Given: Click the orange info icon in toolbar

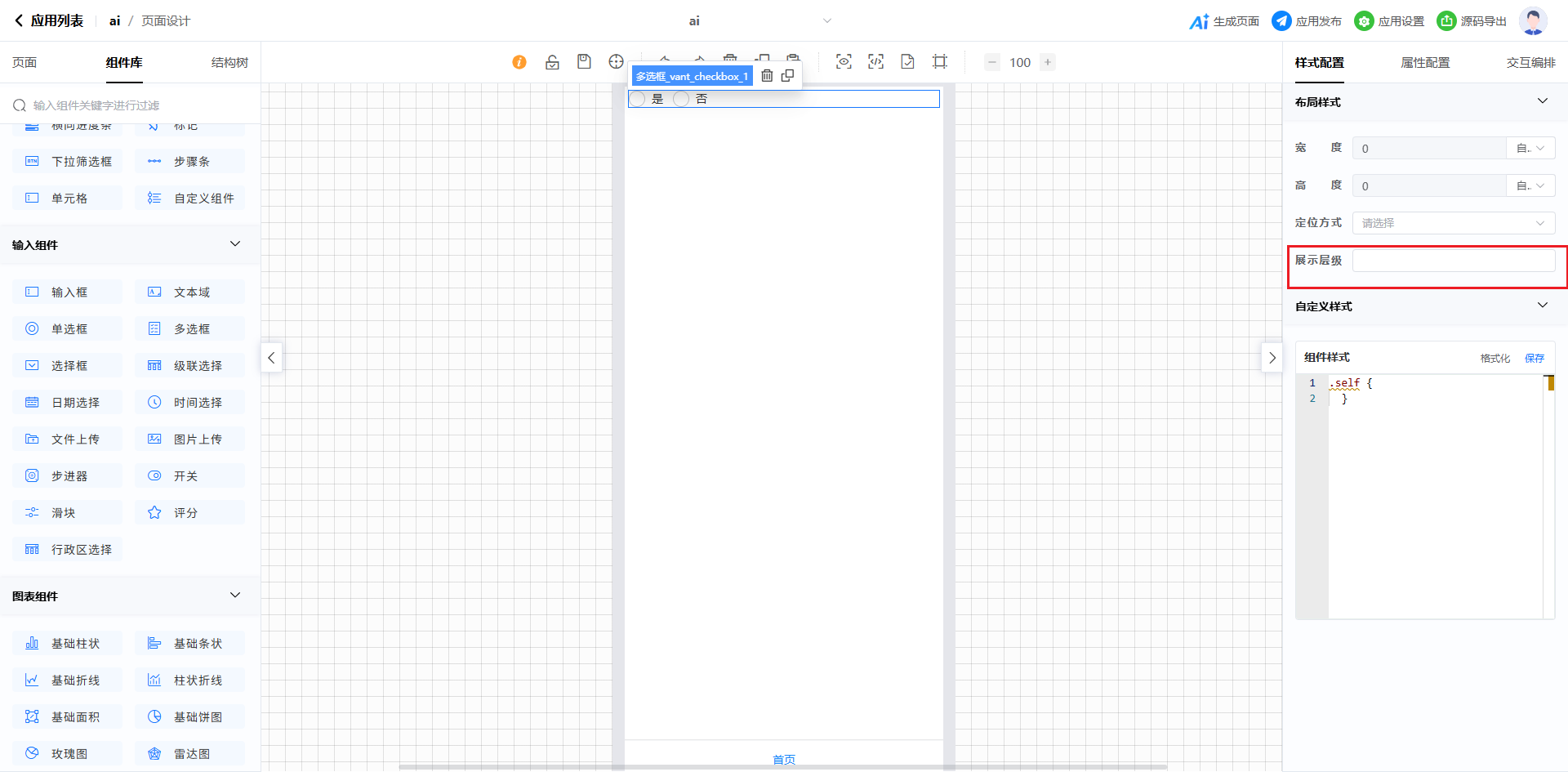Looking at the screenshot, I should pyautogui.click(x=519, y=62).
